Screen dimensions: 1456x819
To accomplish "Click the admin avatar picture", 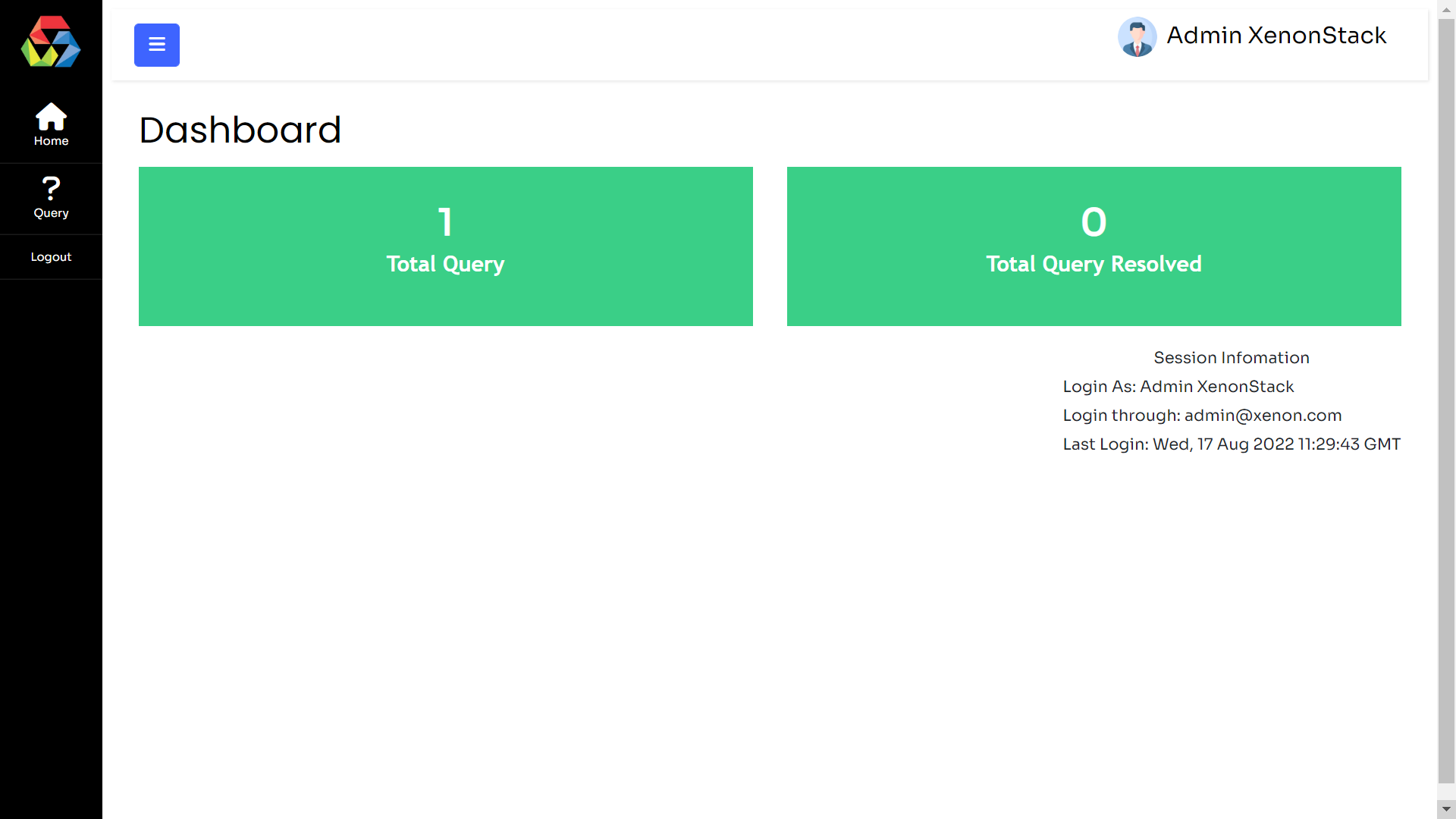I will pyautogui.click(x=1137, y=36).
